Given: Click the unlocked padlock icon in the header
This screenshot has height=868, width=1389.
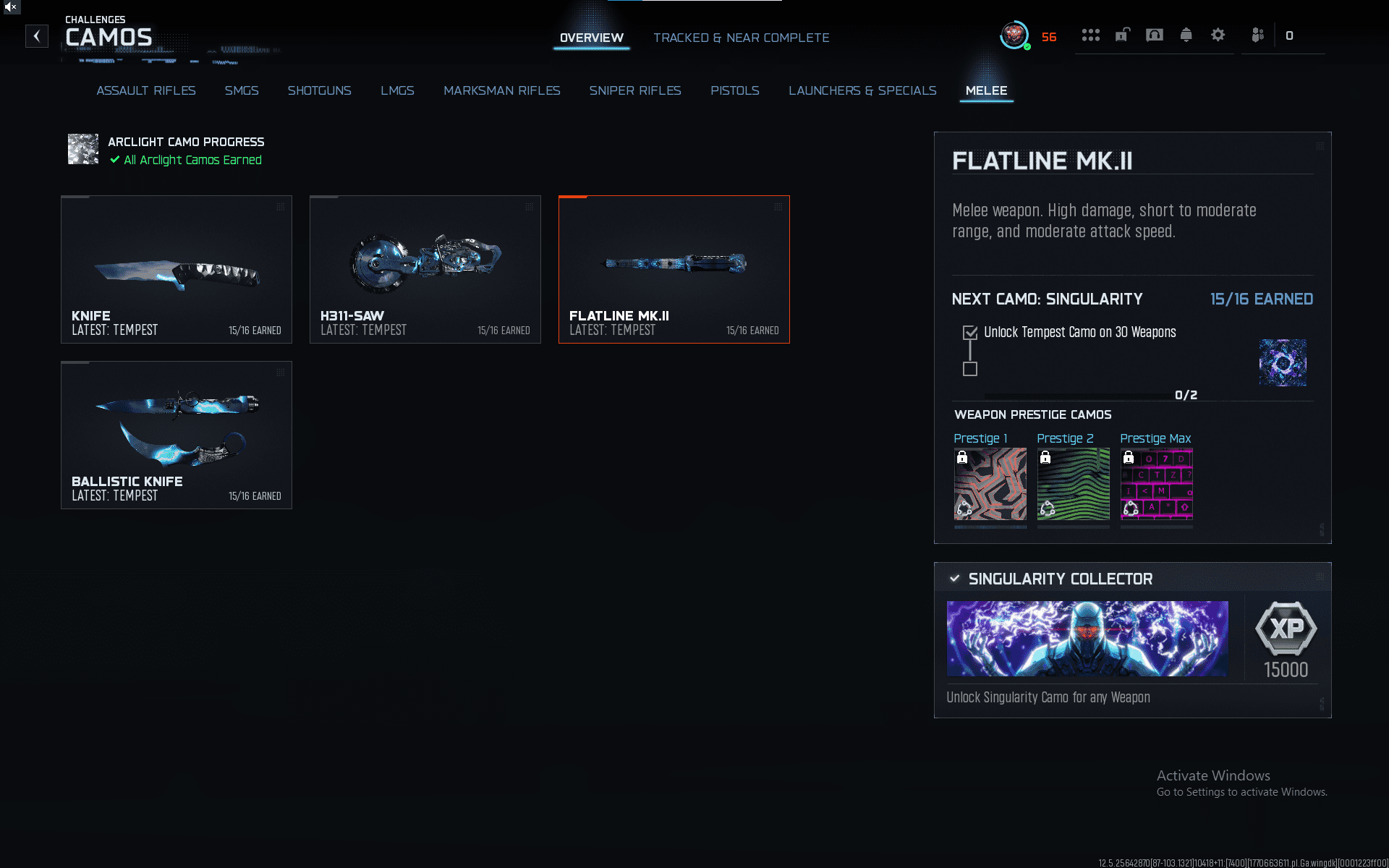Looking at the screenshot, I should pos(1122,35).
